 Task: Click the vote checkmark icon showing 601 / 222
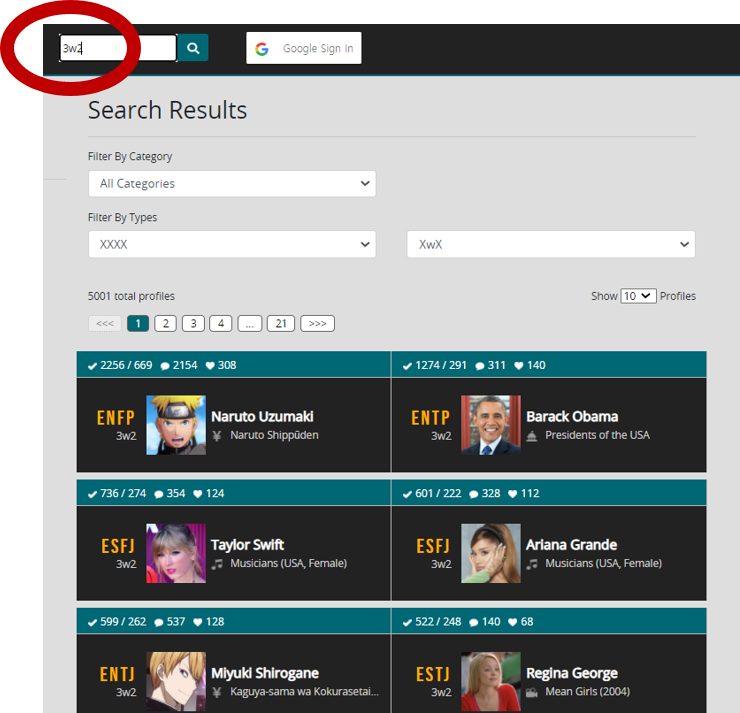pyautogui.click(x=407, y=494)
